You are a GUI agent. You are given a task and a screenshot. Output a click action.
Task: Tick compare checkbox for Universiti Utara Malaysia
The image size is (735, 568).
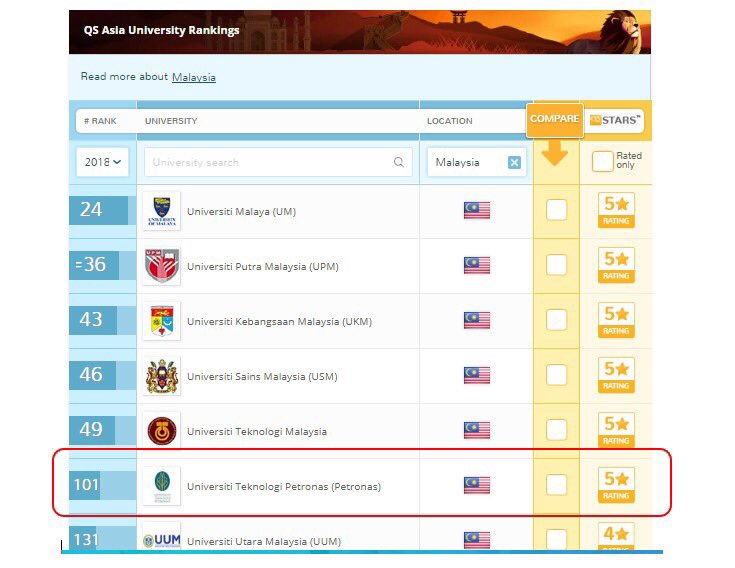coord(556,539)
